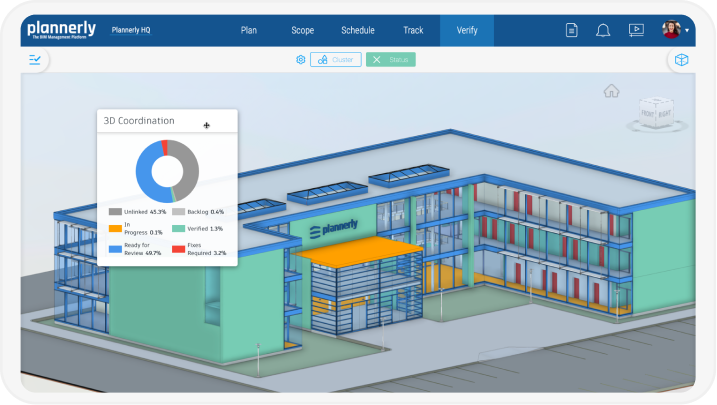The height and width of the screenshot is (405, 717).
Task: Go to the Track tab
Action: point(413,30)
